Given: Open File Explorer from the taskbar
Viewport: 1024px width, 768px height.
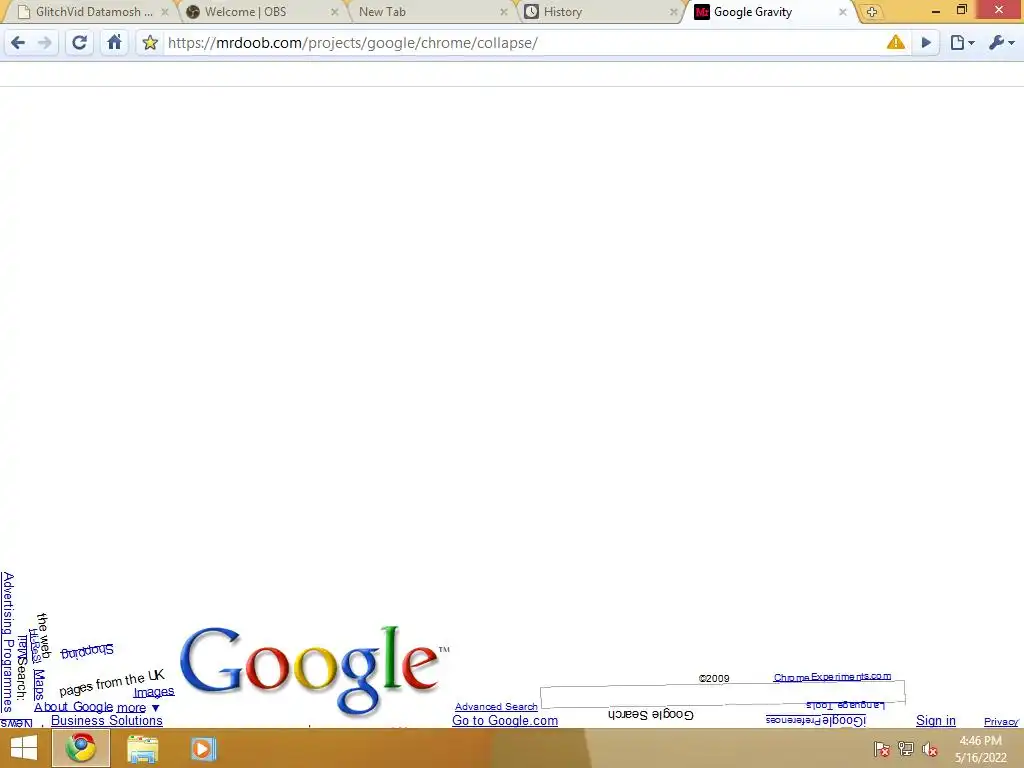Looking at the screenshot, I should coord(142,749).
